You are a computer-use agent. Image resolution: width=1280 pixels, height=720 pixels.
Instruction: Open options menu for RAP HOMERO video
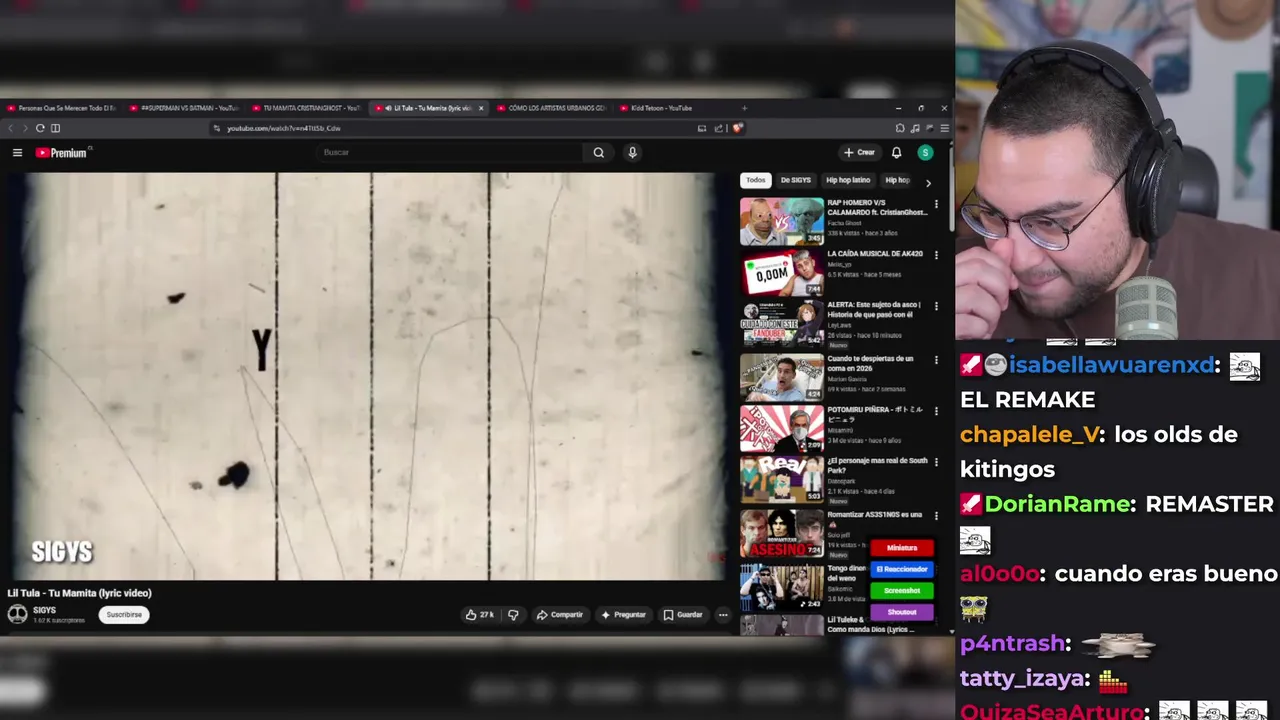click(x=936, y=204)
